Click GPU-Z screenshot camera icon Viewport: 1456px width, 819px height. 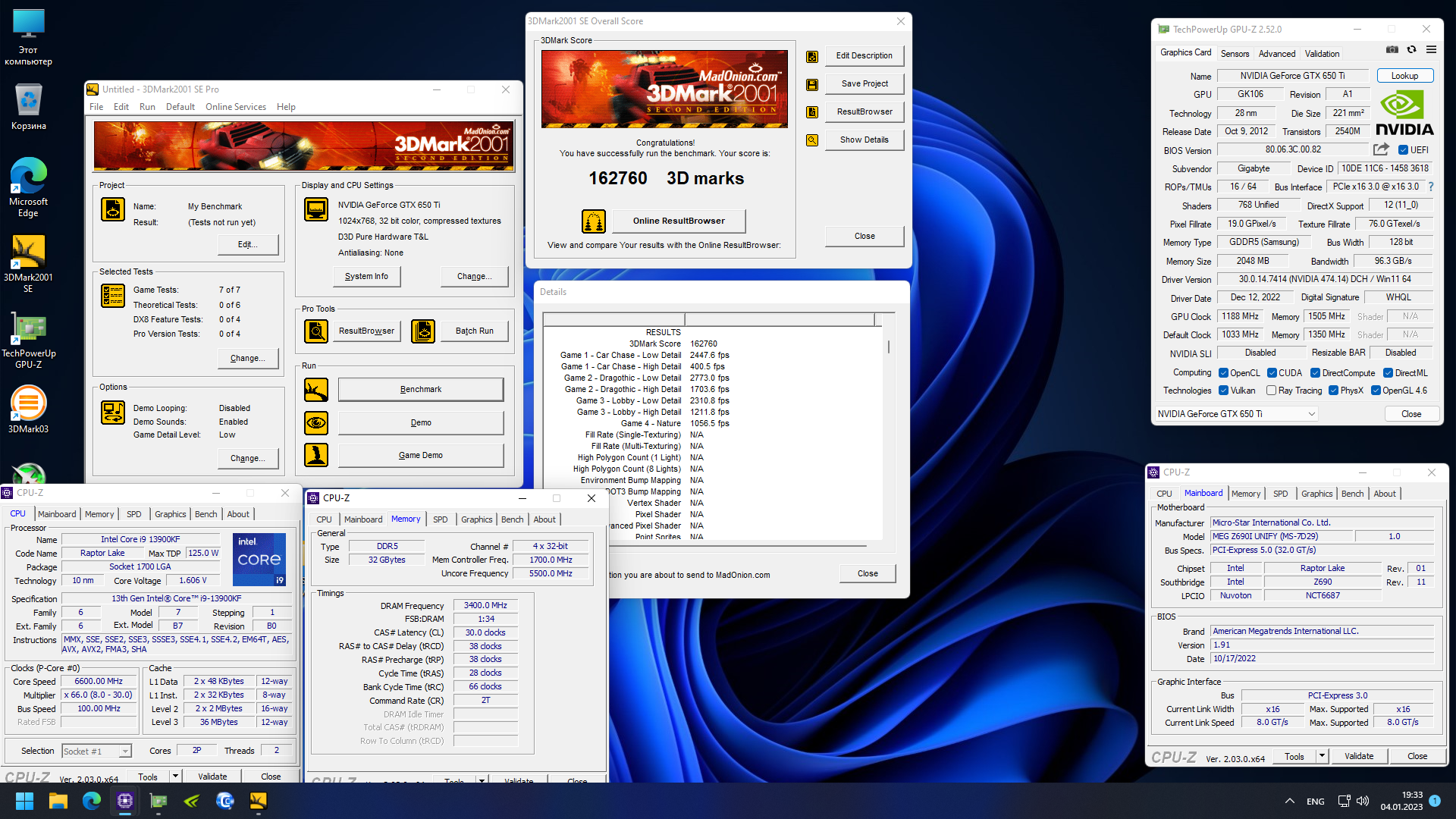pyautogui.click(x=1392, y=49)
